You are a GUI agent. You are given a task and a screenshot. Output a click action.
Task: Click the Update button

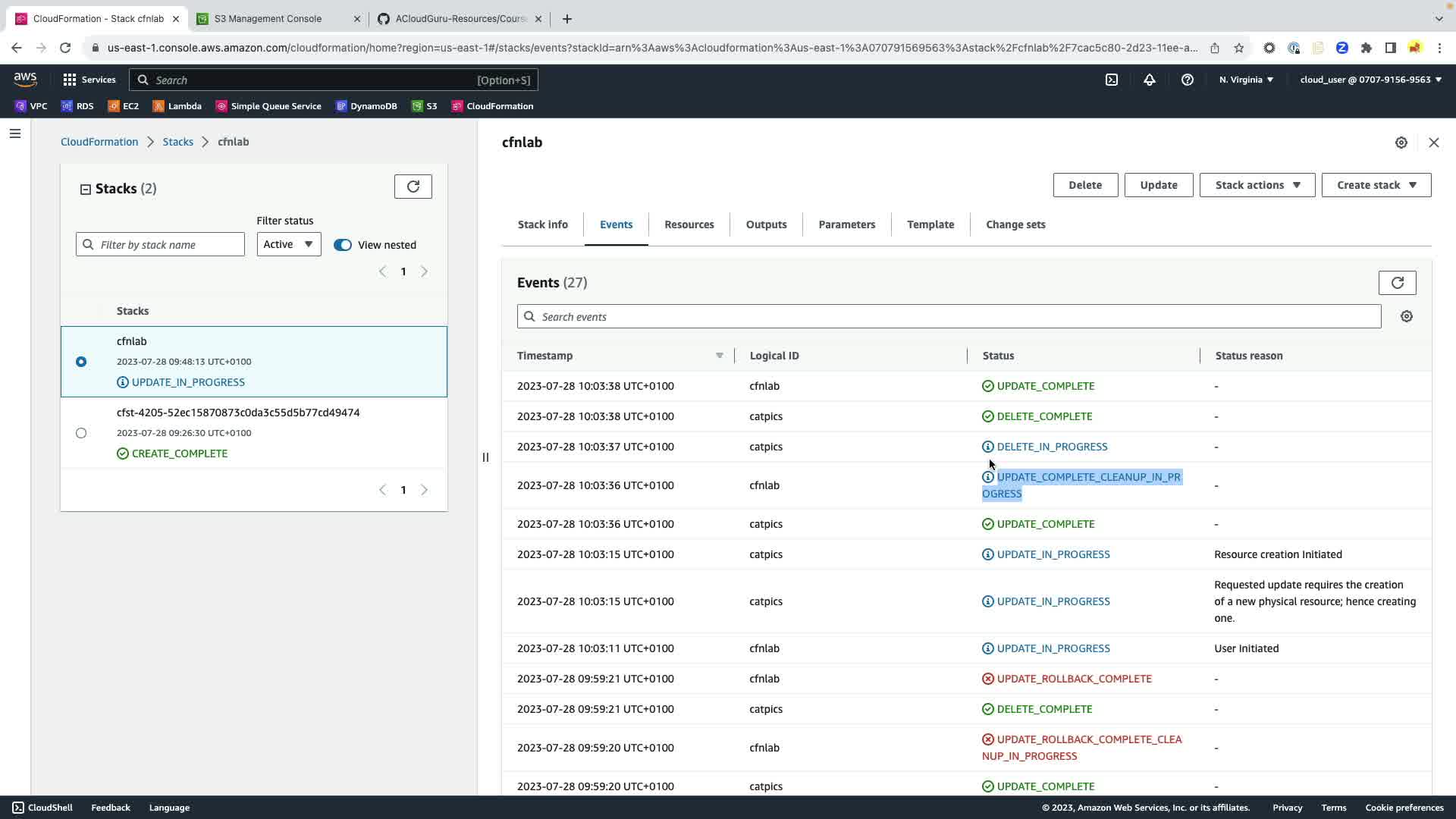pos(1158,185)
